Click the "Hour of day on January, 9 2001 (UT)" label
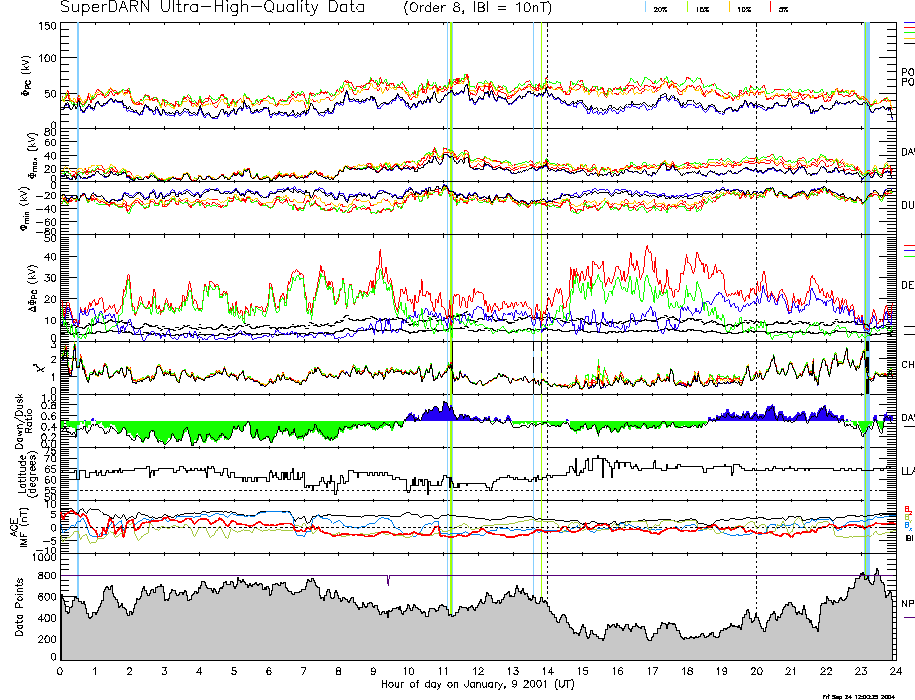The height and width of the screenshot is (700, 915). pos(478,685)
